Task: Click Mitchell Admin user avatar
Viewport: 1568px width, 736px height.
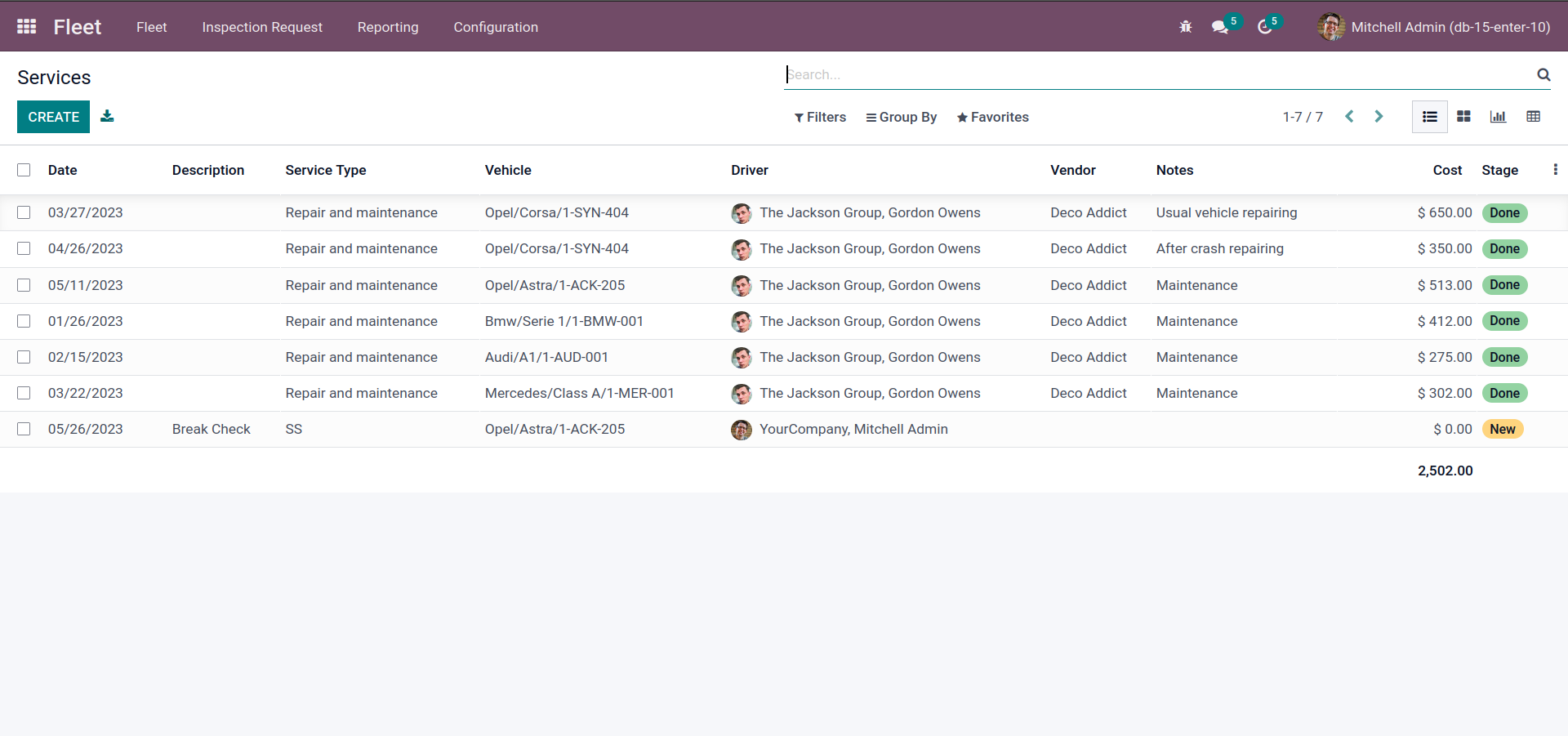Action: tap(1331, 27)
